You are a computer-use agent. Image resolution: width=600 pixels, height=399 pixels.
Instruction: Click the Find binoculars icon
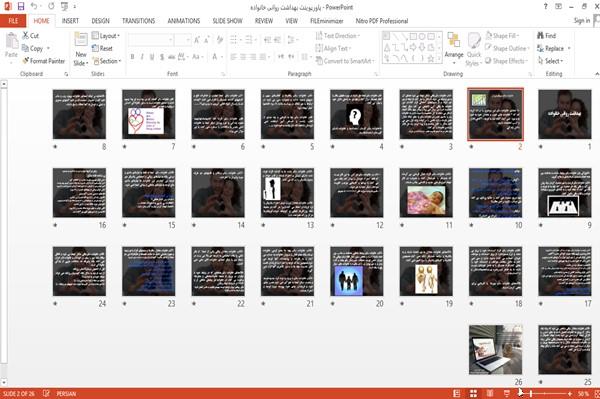tap(540, 36)
